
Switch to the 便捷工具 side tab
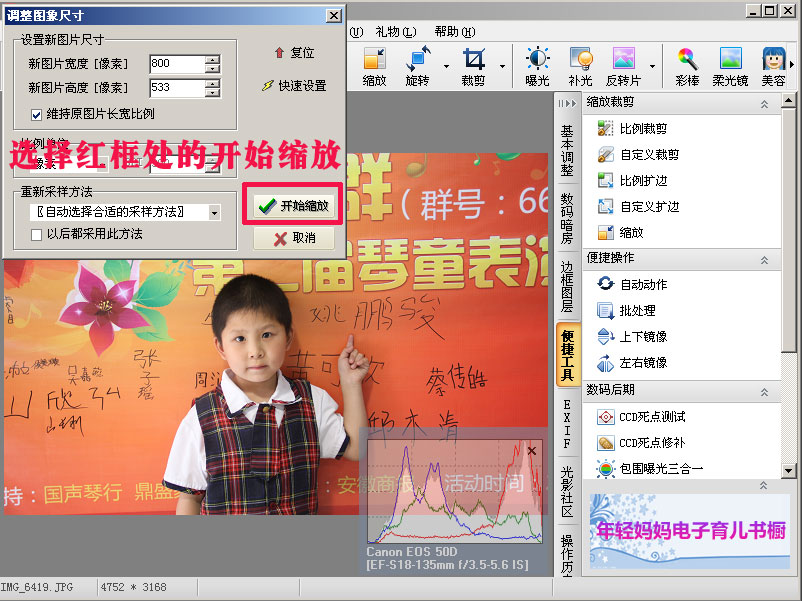pyautogui.click(x=567, y=354)
